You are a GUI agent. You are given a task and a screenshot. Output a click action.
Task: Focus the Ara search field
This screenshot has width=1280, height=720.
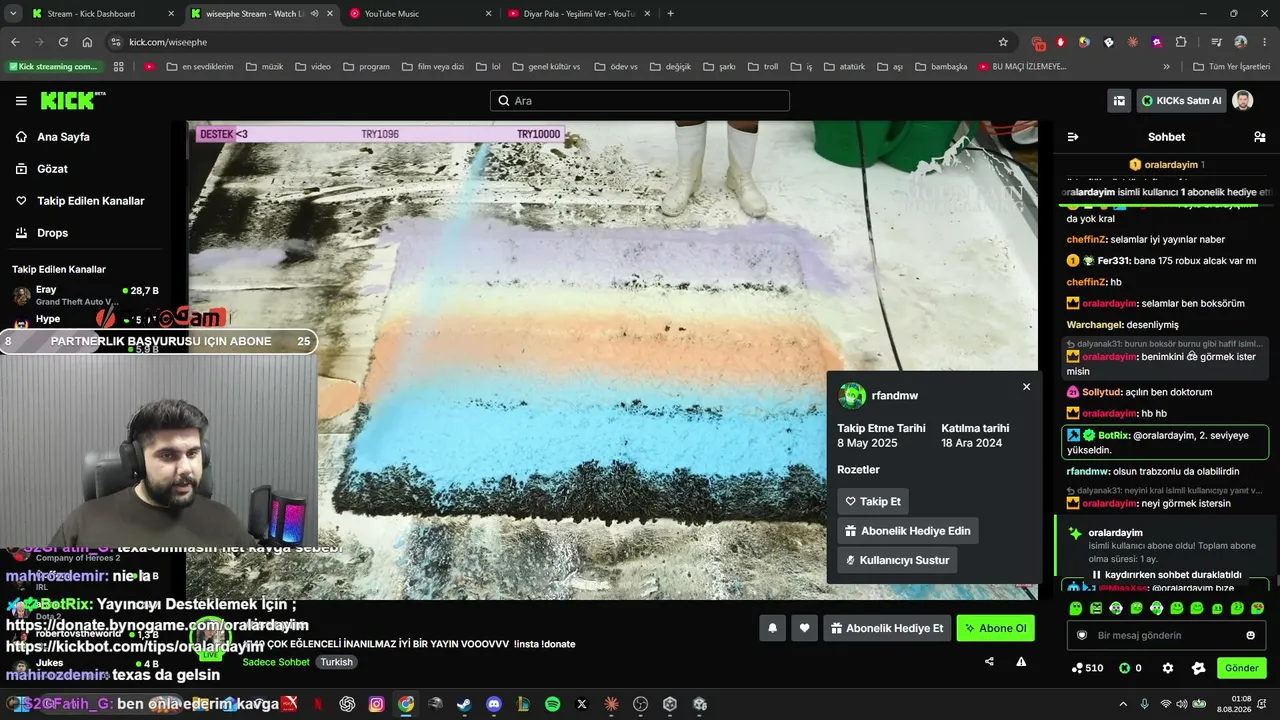coord(640,101)
